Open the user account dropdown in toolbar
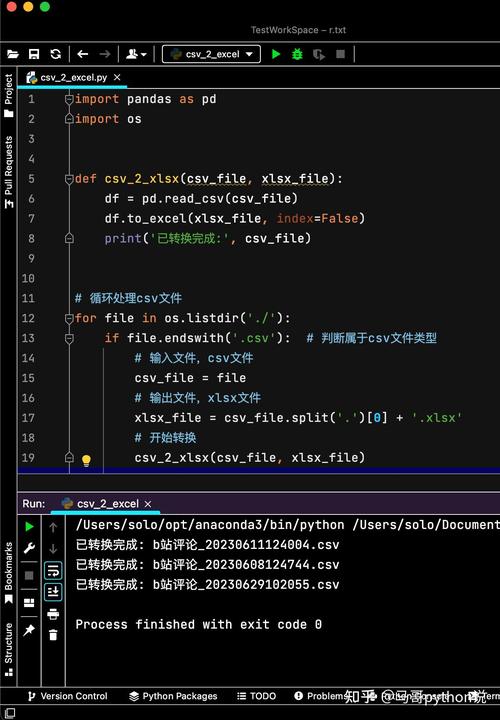The height and width of the screenshot is (720, 500). 136,54
